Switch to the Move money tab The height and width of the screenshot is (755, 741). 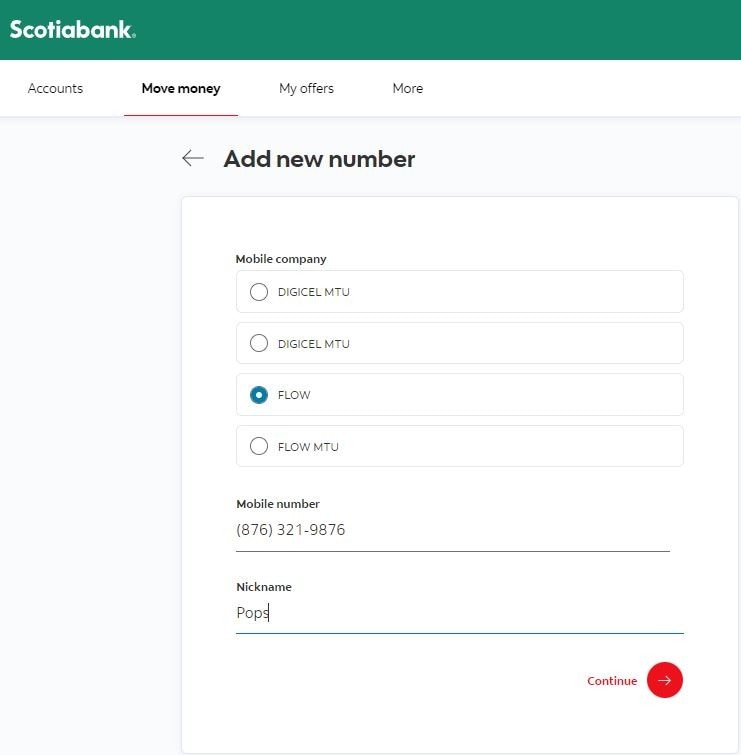(x=181, y=89)
